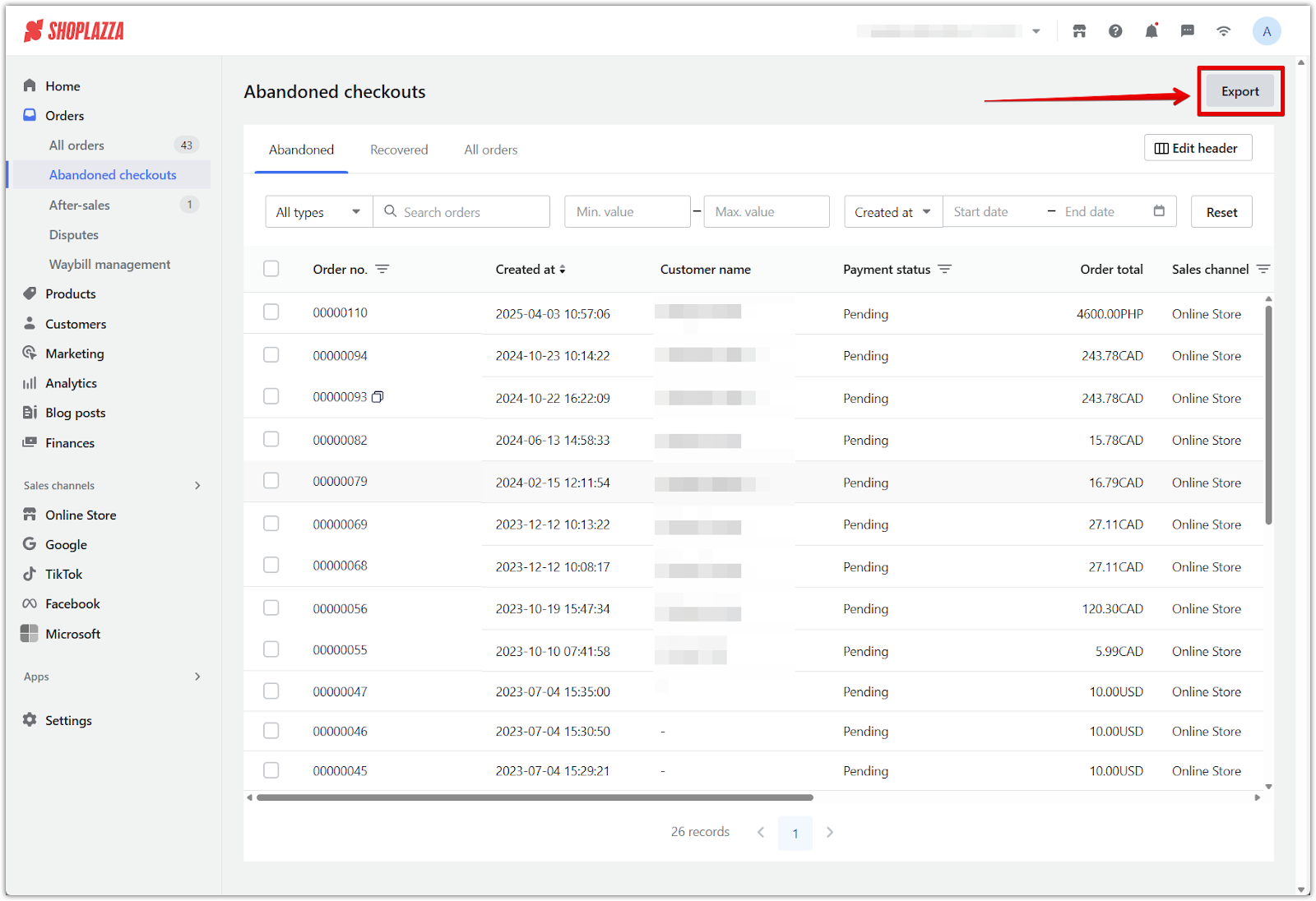Click the Marketing icon

click(x=30, y=353)
